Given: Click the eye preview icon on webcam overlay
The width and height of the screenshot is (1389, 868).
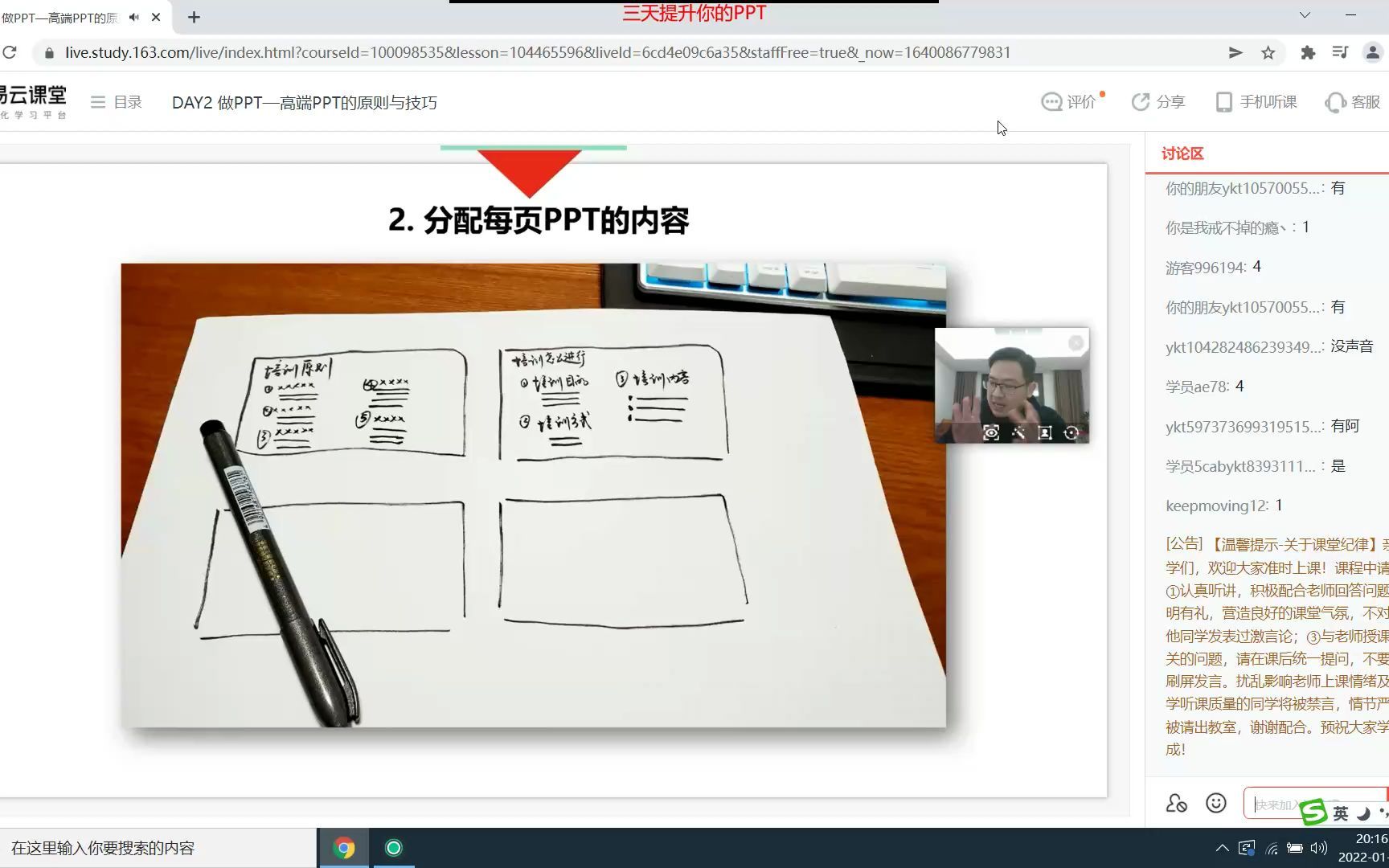Looking at the screenshot, I should tap(991, 433).
